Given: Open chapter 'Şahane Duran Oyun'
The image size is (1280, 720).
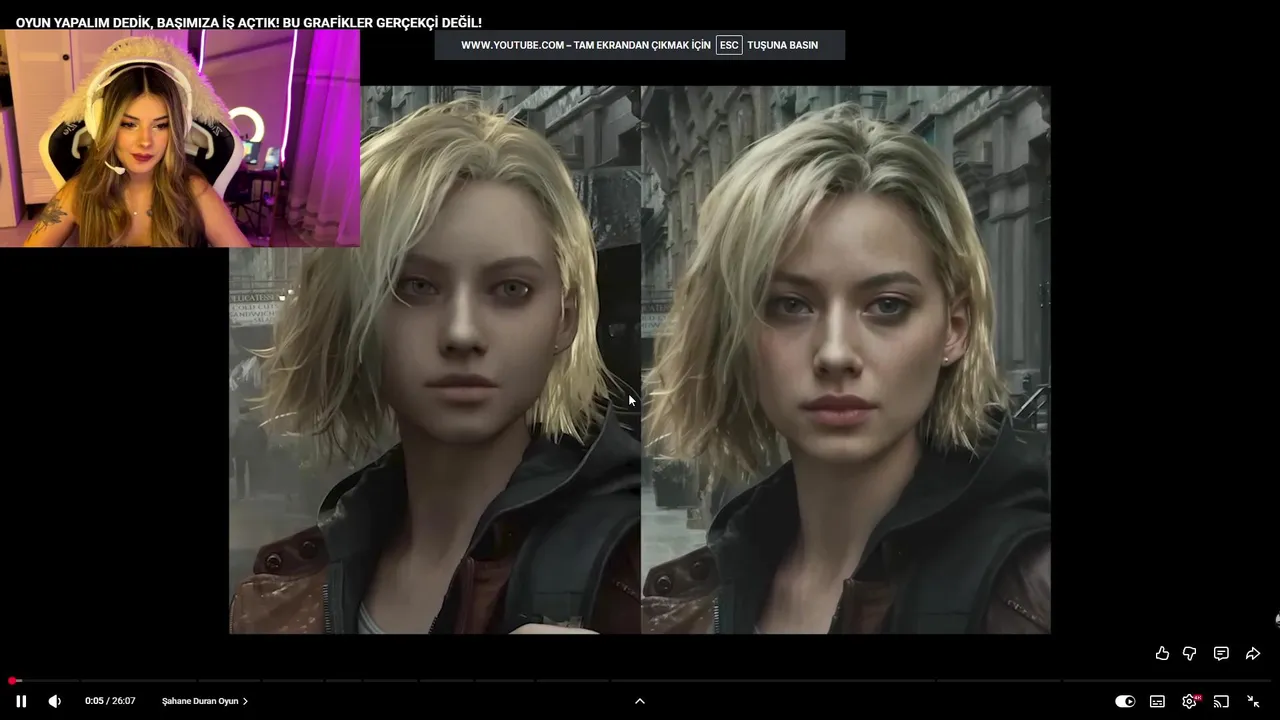Looking at the screenshot, I should (x=205, y=701).
